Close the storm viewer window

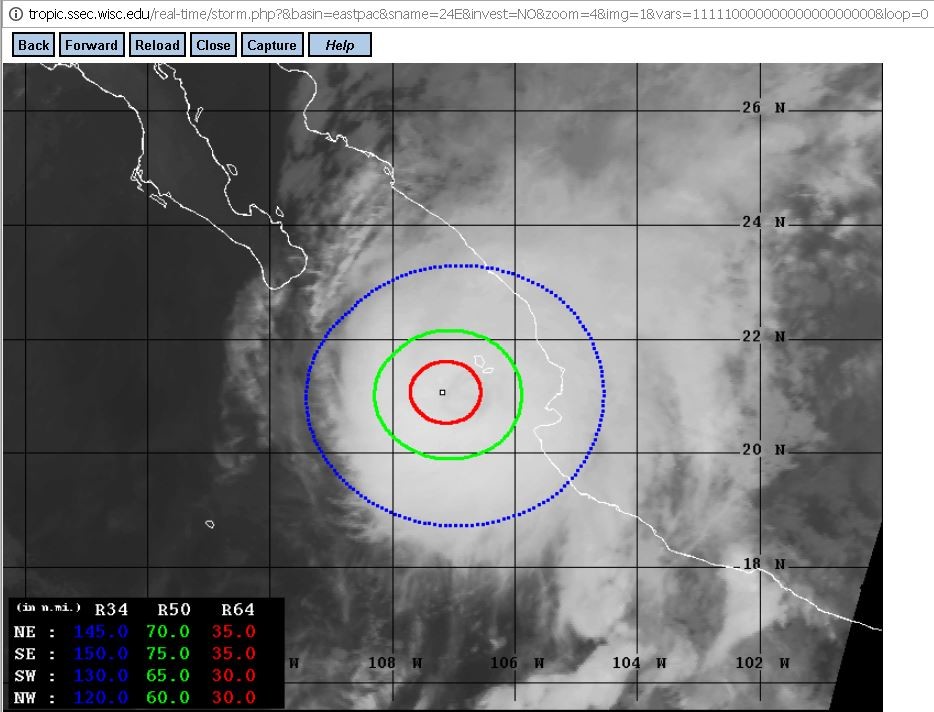tap(213, 45)
